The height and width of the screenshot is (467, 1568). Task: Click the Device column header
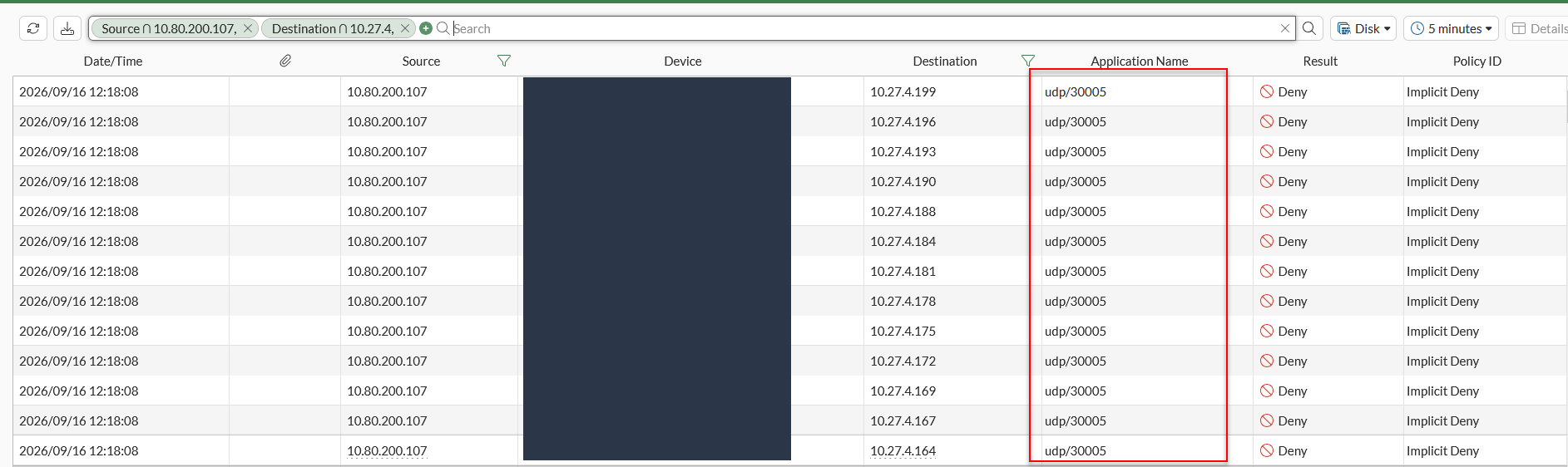pyautogui.click(x=683, y=61)
